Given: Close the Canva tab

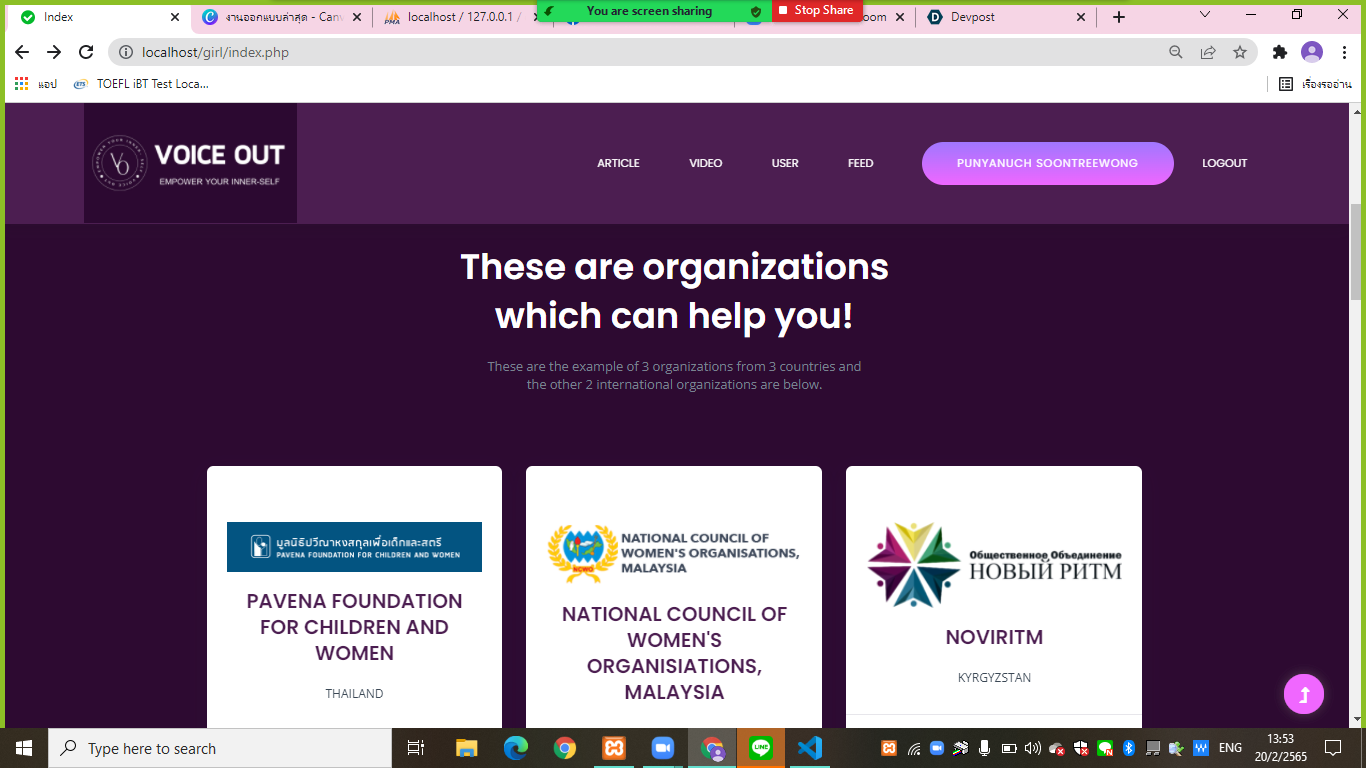Looking at the screenshot, I should [357, 17].
